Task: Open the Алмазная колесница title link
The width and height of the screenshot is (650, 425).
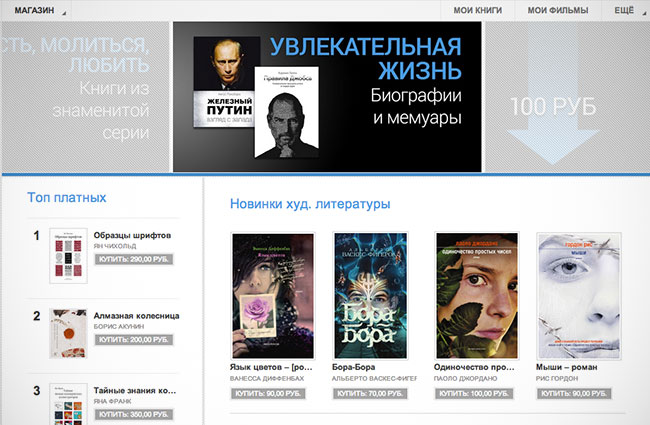Action: [136, 316]
